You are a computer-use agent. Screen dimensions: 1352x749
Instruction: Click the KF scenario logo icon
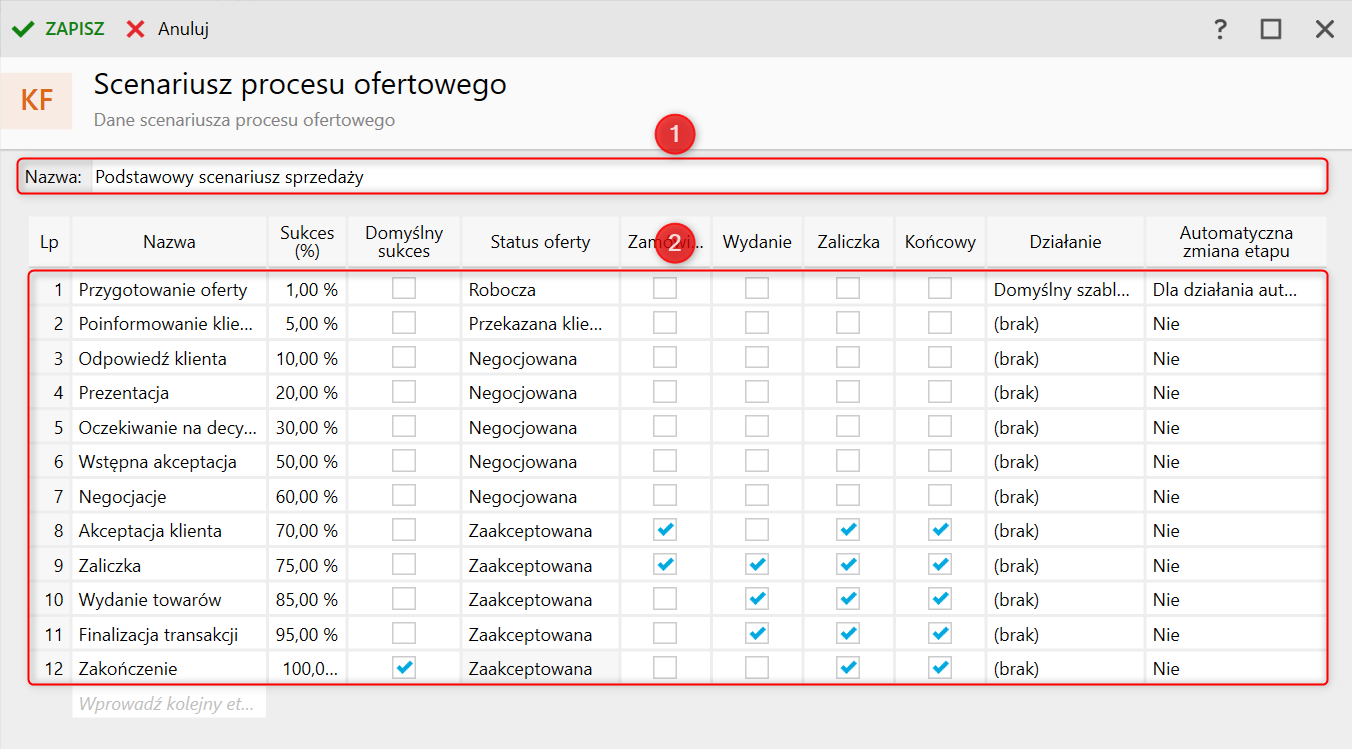coord(37,101)
